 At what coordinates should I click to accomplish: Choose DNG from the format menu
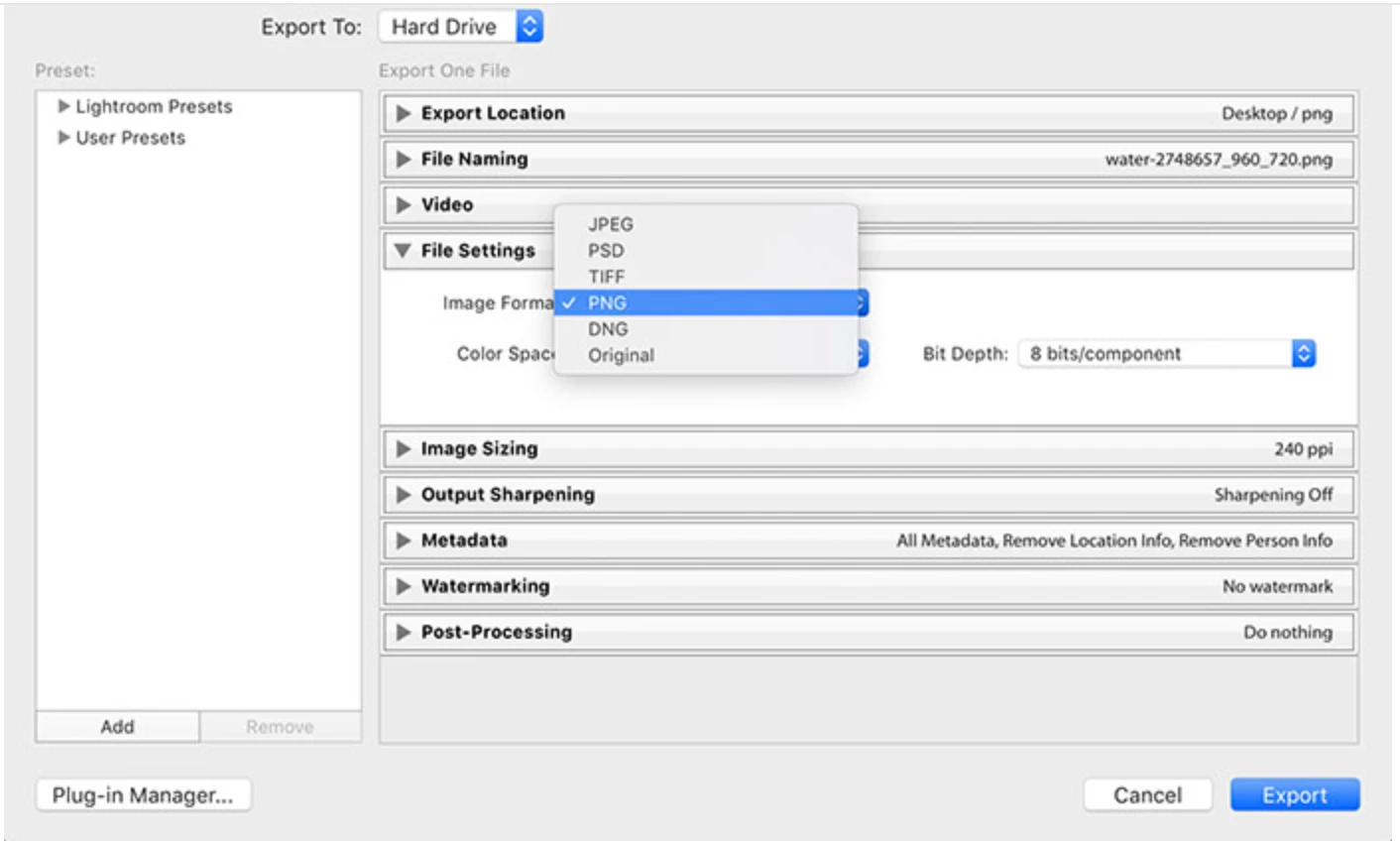pyautogui.click(x=706, y=328)
